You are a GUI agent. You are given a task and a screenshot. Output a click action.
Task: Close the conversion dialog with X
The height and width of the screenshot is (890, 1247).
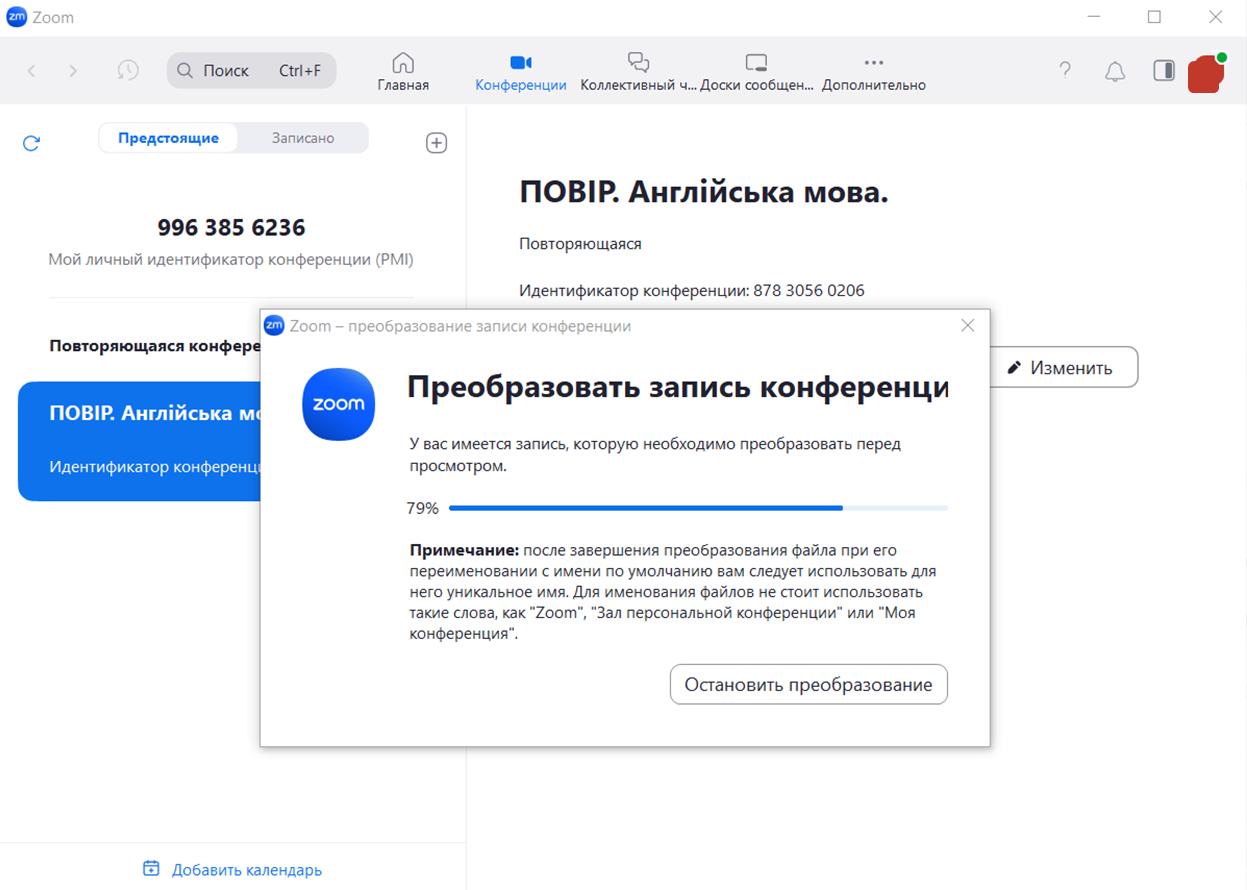point(967,326)
